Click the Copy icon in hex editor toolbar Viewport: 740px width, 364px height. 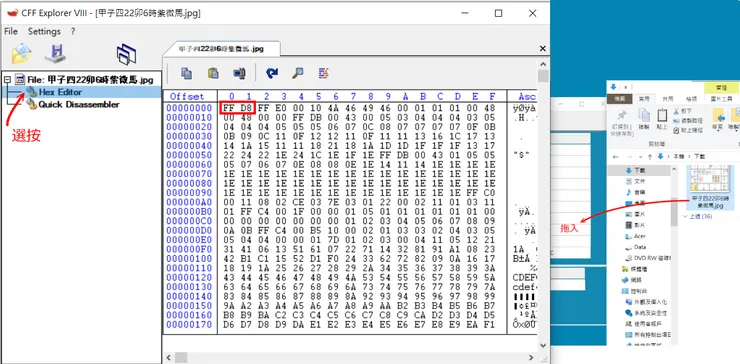pyautogui.click(x=186, y=73)
